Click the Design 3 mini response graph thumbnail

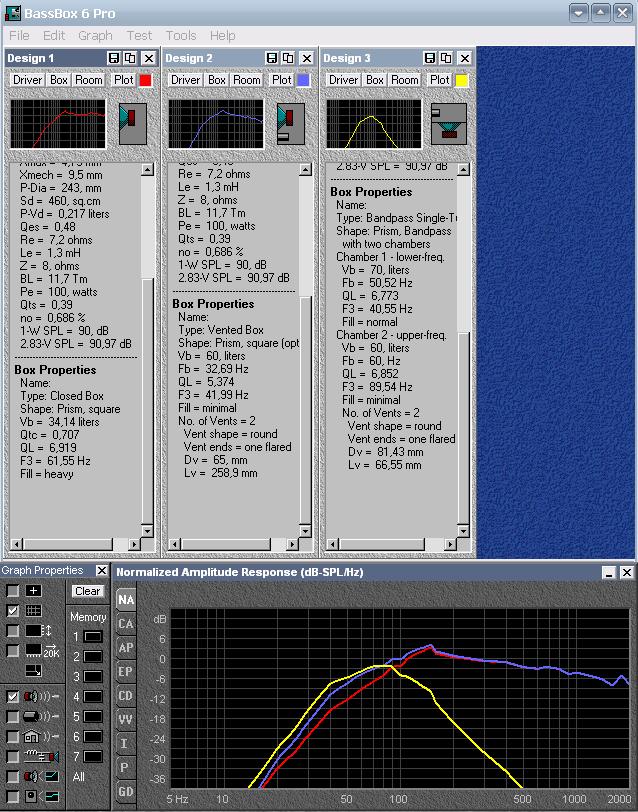click(374, 123)
